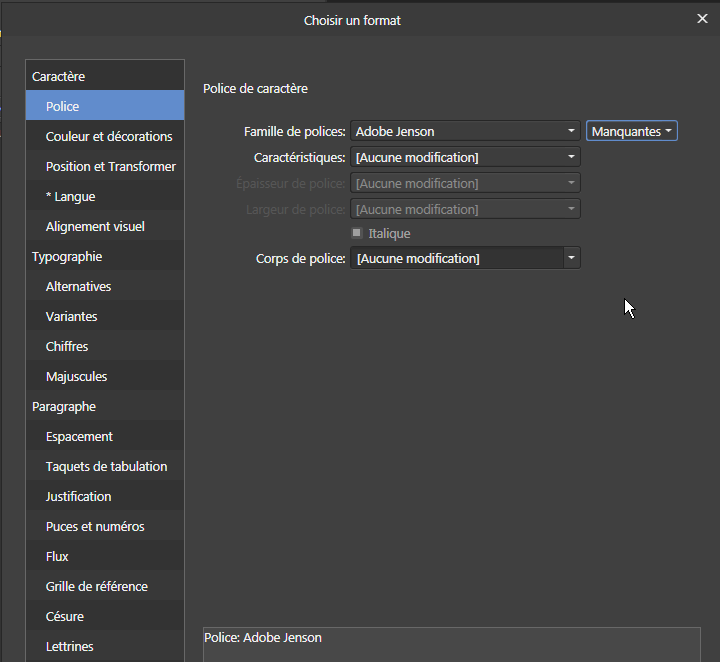Image resolution: width=720 pixels, height=662 pixels.
Task: Click the Police de caractère heading
Action: click(255, 88)
